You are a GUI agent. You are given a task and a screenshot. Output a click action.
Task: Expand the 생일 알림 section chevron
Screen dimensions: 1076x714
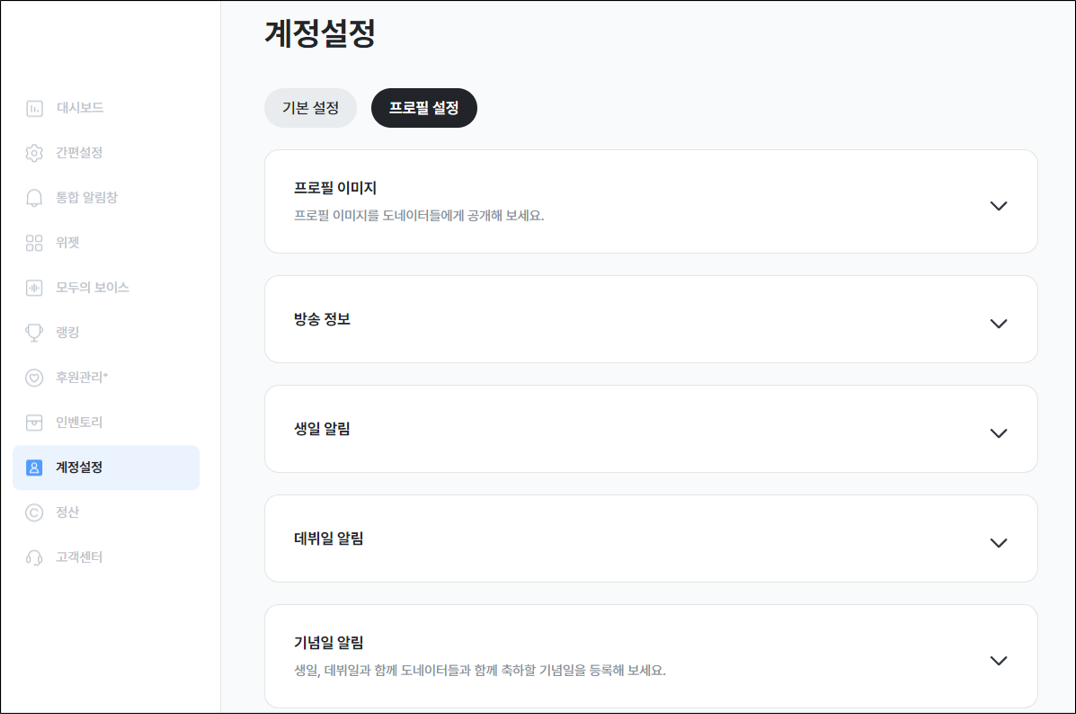point(998,434)
